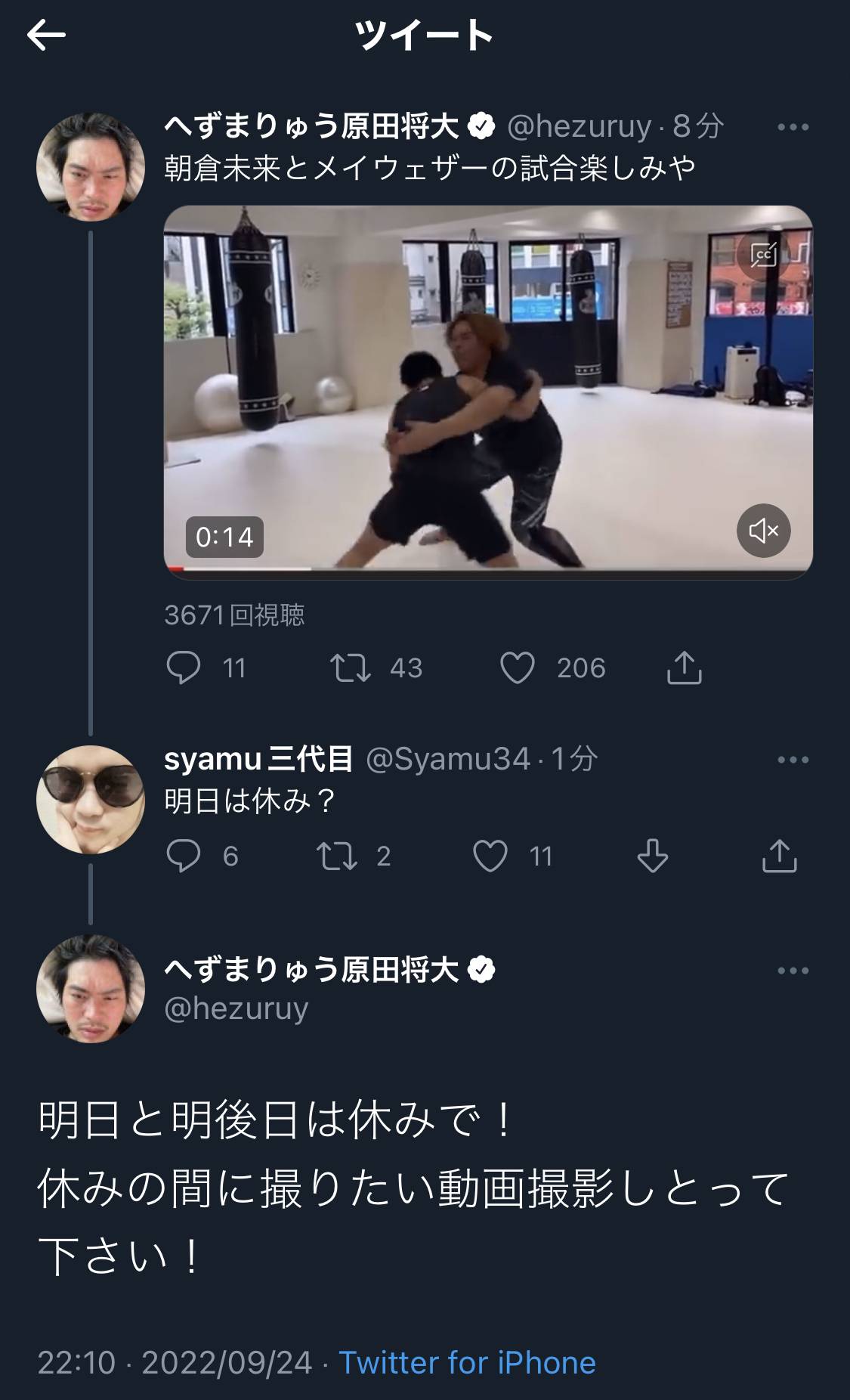Unmute the video sound
The width and height of the screenshot is (850, 1400).
pos(763,531)
